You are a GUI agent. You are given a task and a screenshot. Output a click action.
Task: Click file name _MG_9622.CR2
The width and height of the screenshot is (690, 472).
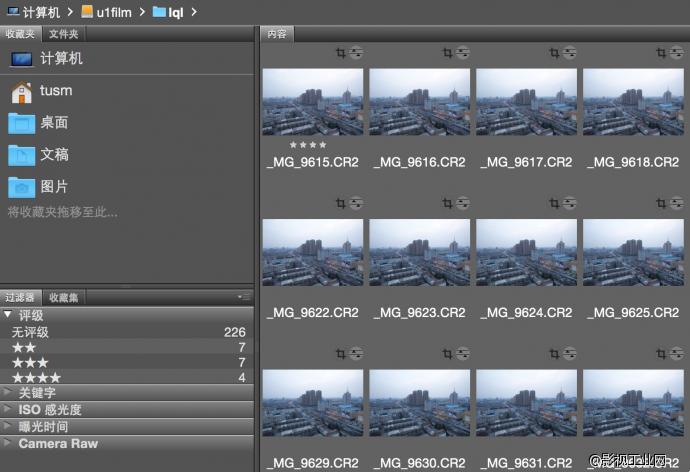tap(313, 313)
